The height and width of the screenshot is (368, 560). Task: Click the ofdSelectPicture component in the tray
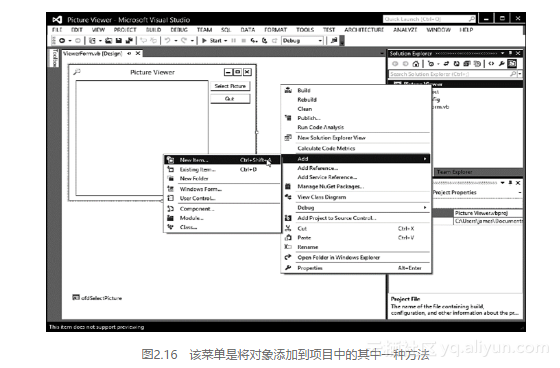(97, 298)
